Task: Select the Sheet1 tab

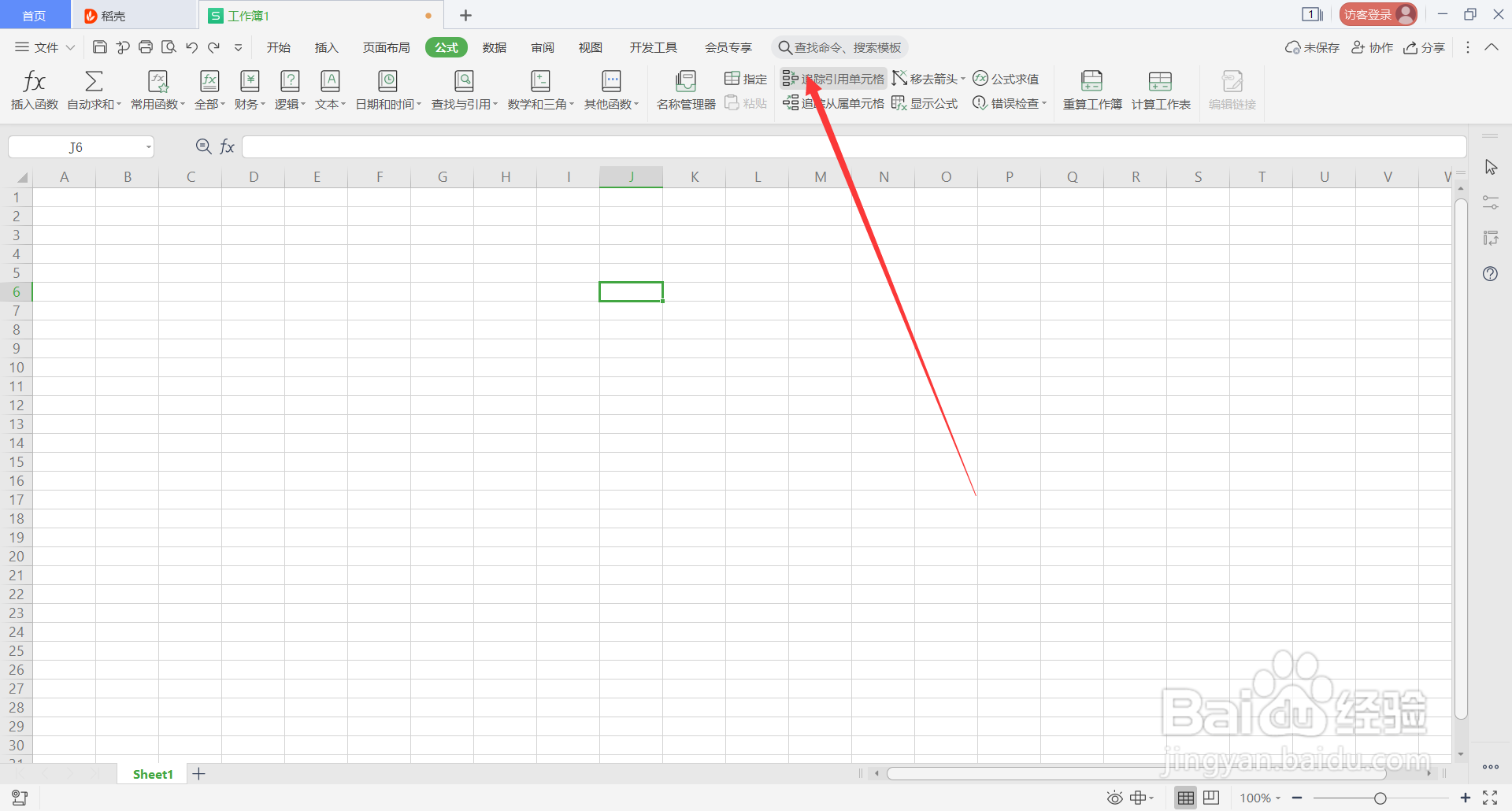Action: [153, 774]
